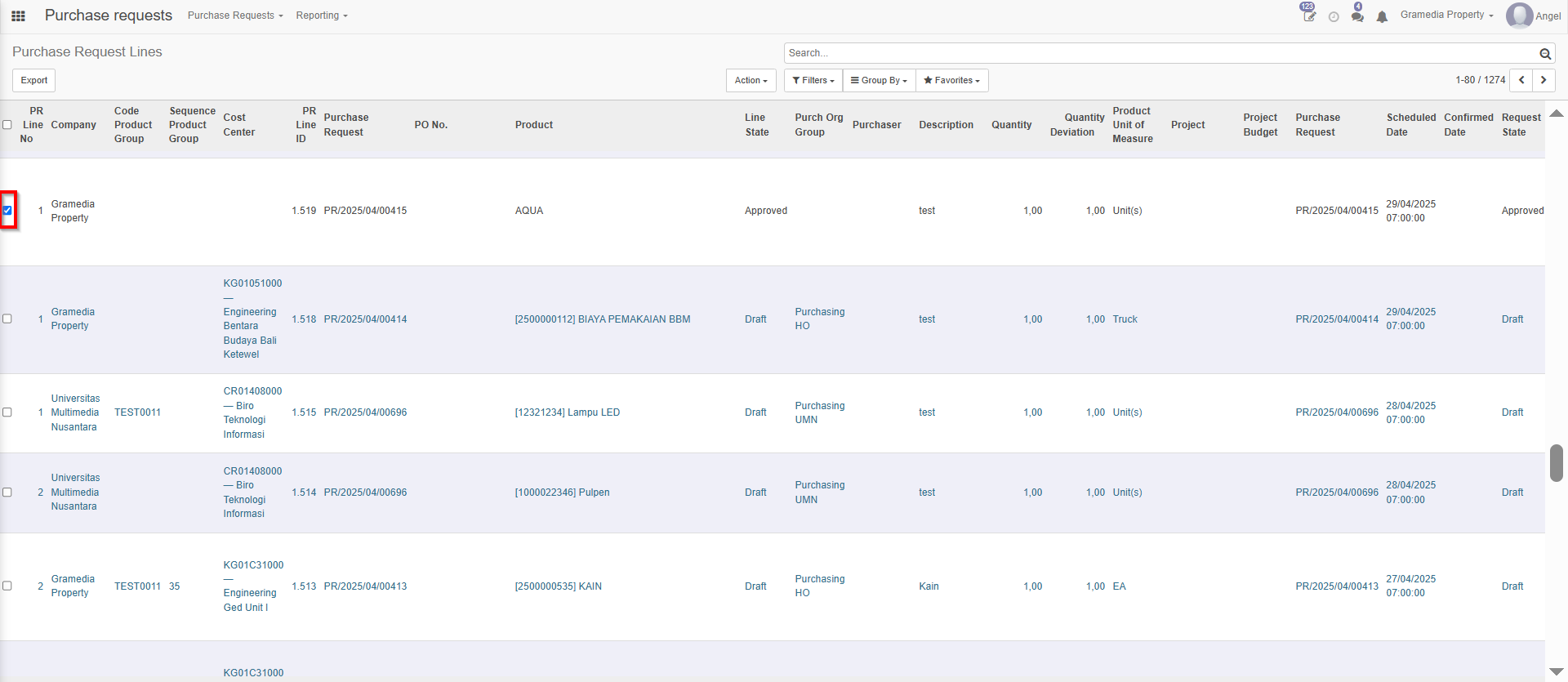Open the Gramedia Property company switcher
Viewport: 1568px width, 682px height.
tap(1446, 15)
